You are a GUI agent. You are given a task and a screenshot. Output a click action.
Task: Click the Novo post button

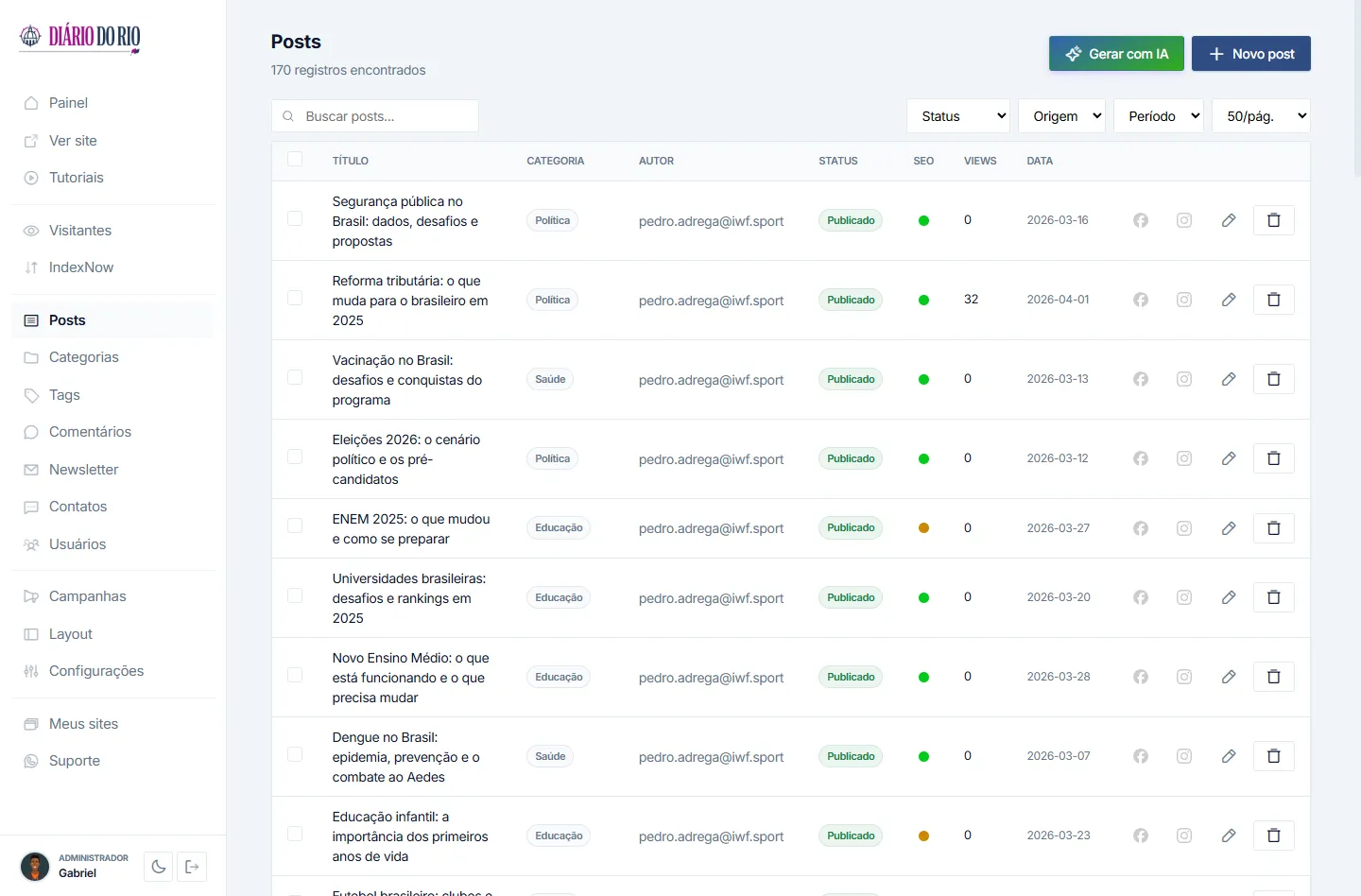1251,54
